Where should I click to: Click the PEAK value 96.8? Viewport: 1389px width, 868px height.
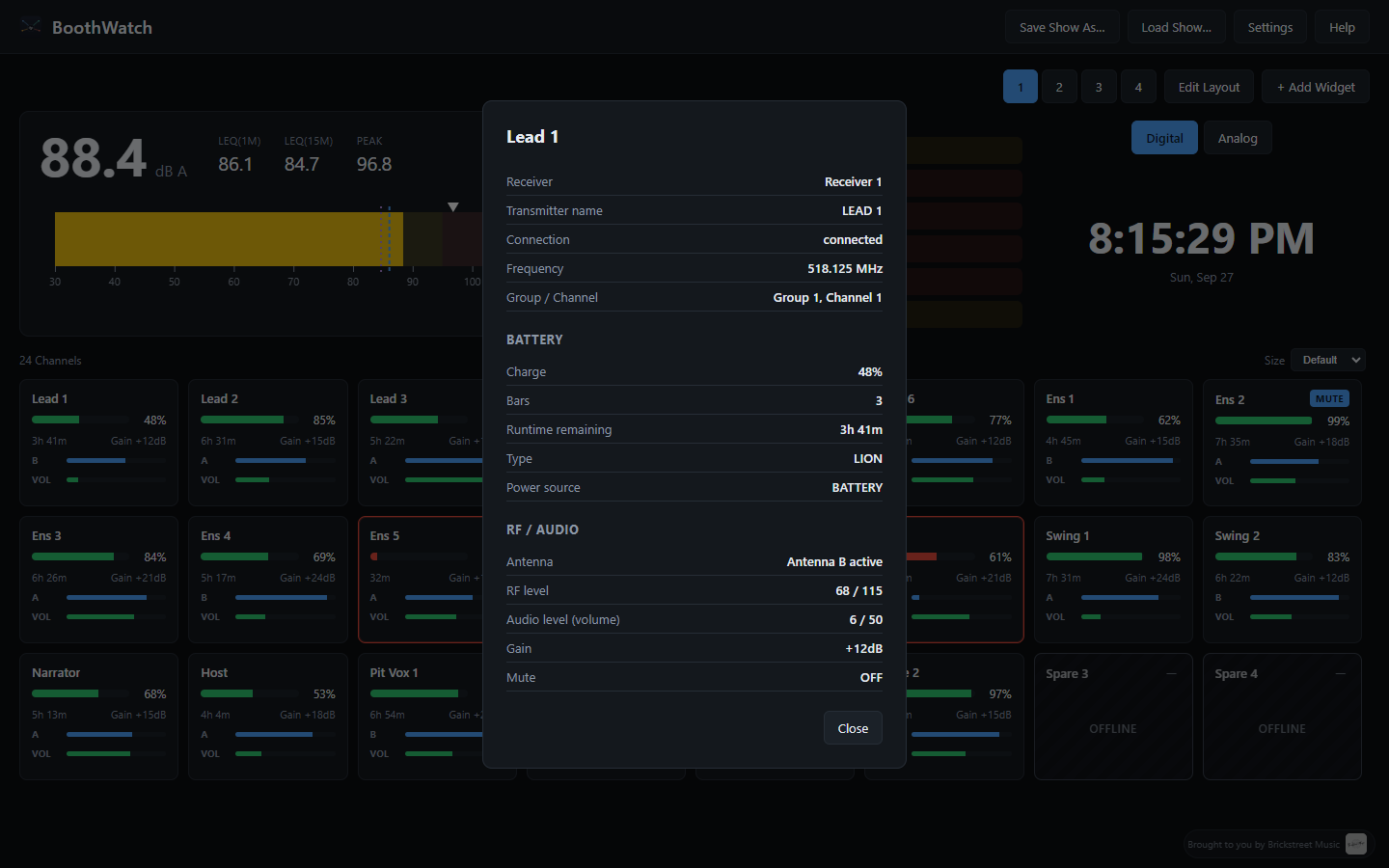(x=374, y=164)
